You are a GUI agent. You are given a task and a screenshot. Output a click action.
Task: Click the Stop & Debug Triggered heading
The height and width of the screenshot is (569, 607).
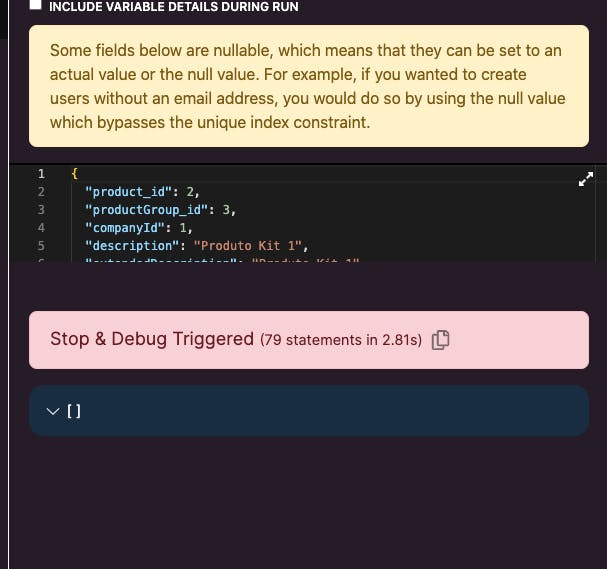coord(152,339)
